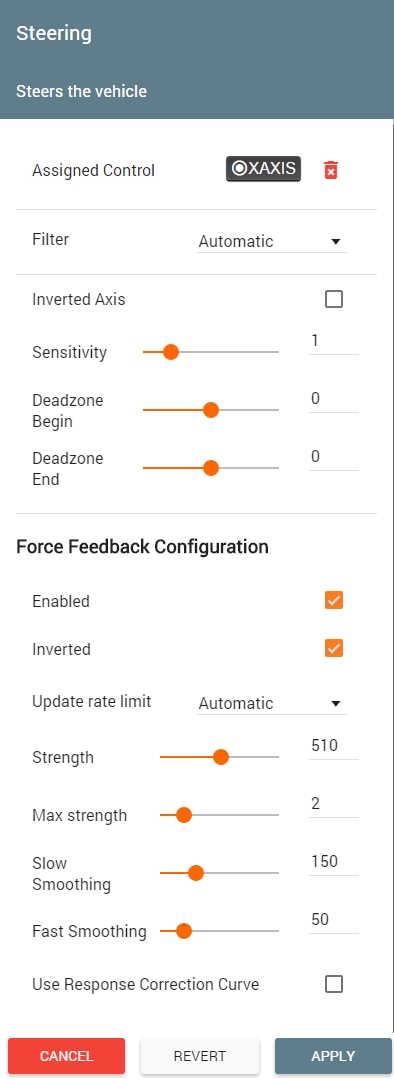The image size is (394, 1079).
Task: Revert the steering settings
Action: point(199,1056)
